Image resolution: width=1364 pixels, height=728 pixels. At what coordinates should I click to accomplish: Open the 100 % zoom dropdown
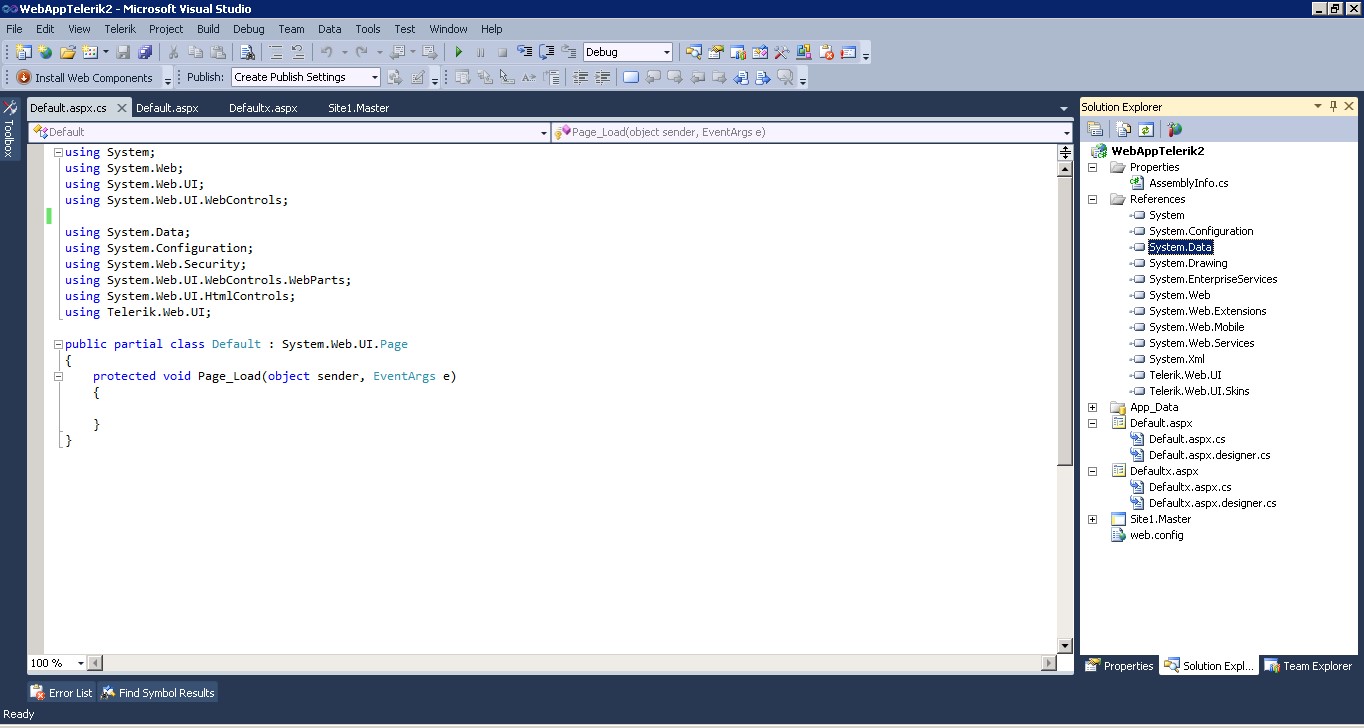[x=80, y=663]
